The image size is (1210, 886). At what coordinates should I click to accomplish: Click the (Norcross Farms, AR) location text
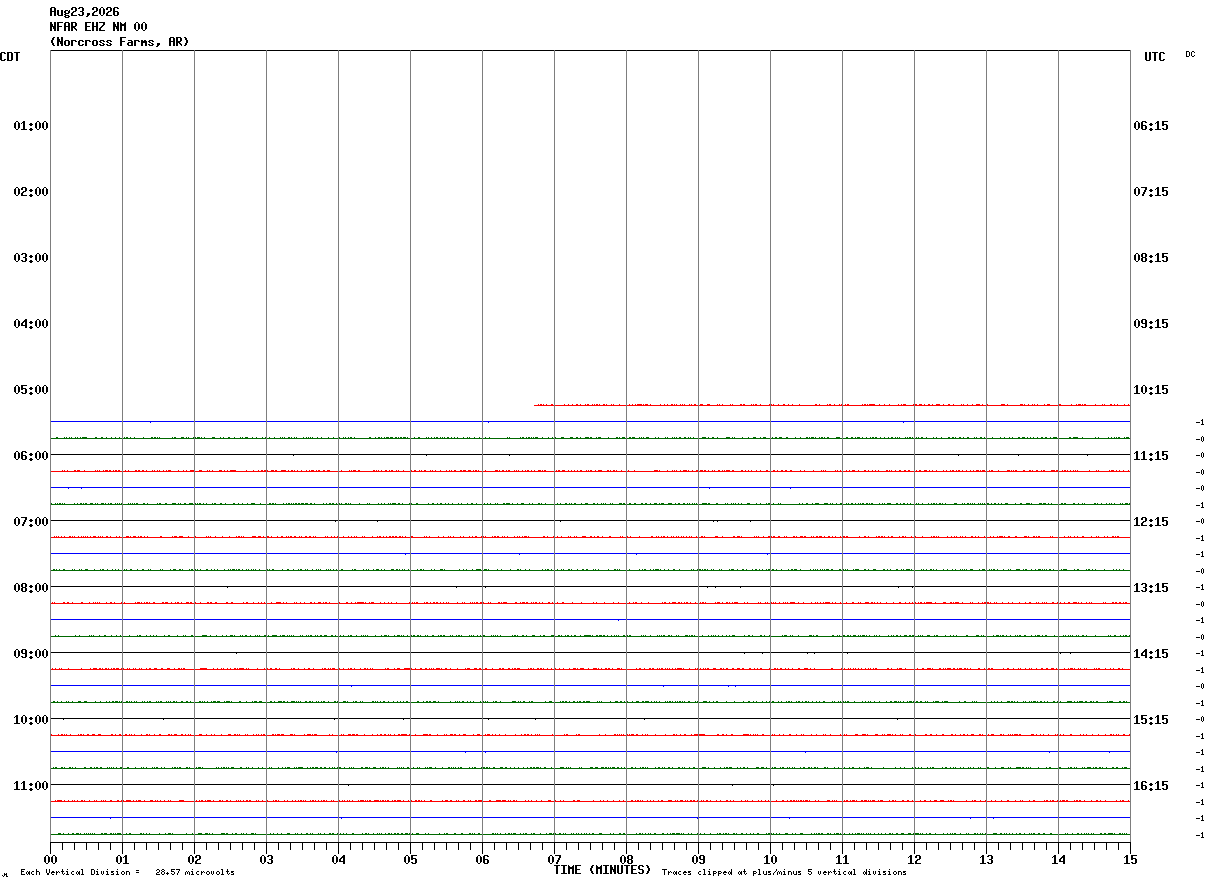[x=119, y=42]
